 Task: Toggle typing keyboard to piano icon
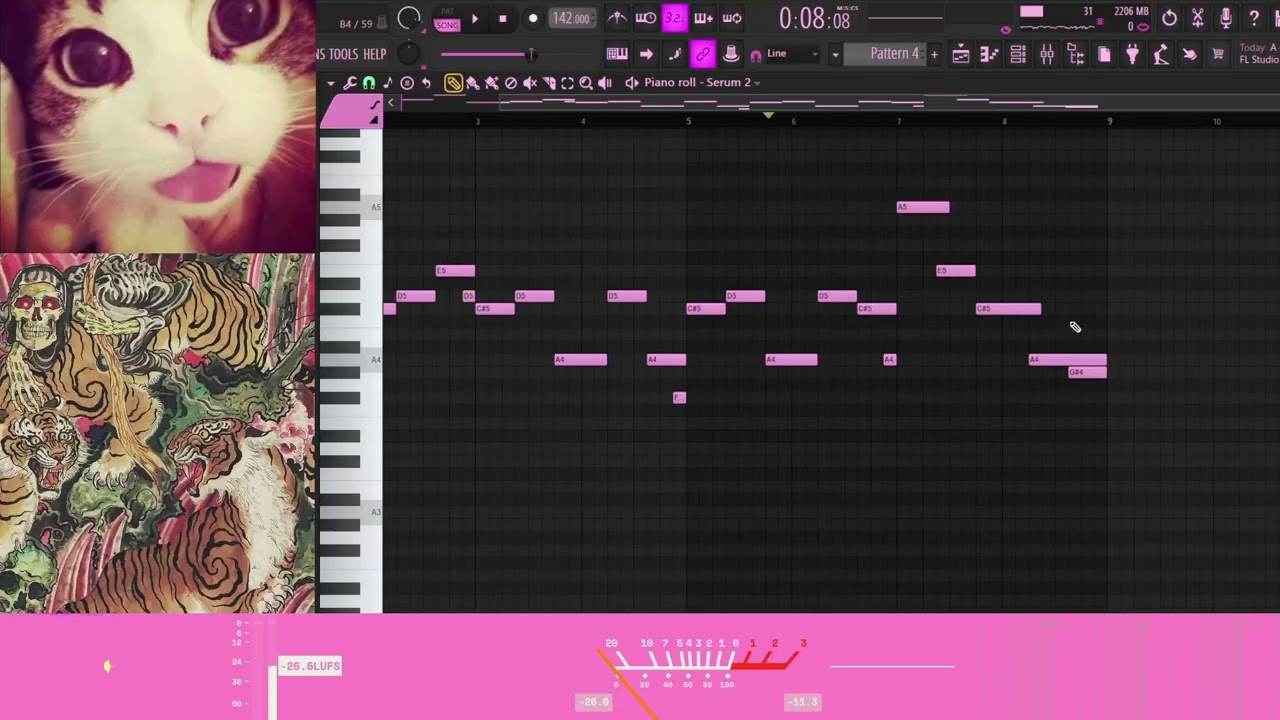coord(617,54)
